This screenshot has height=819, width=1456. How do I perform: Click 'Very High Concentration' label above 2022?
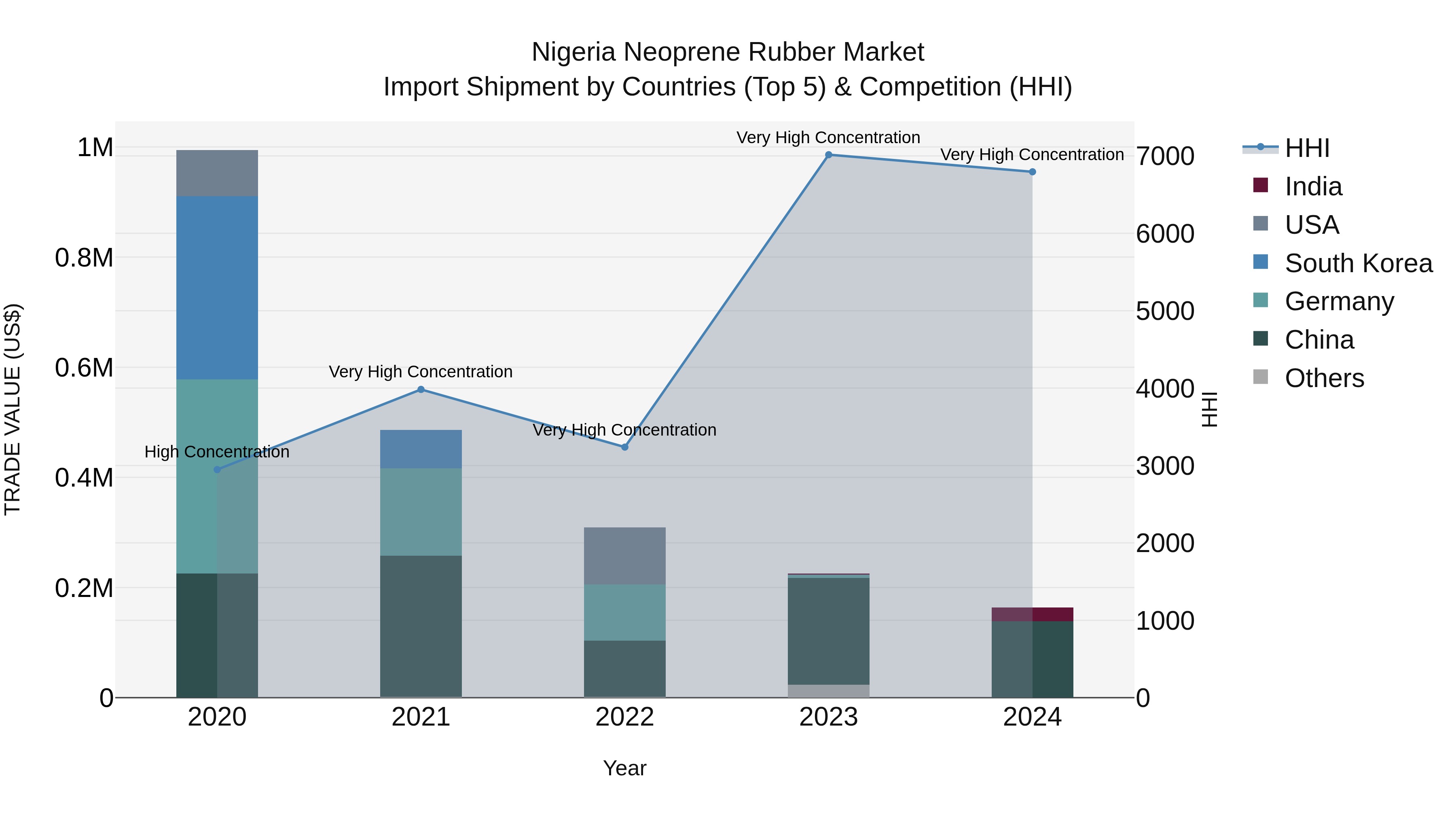624,430
